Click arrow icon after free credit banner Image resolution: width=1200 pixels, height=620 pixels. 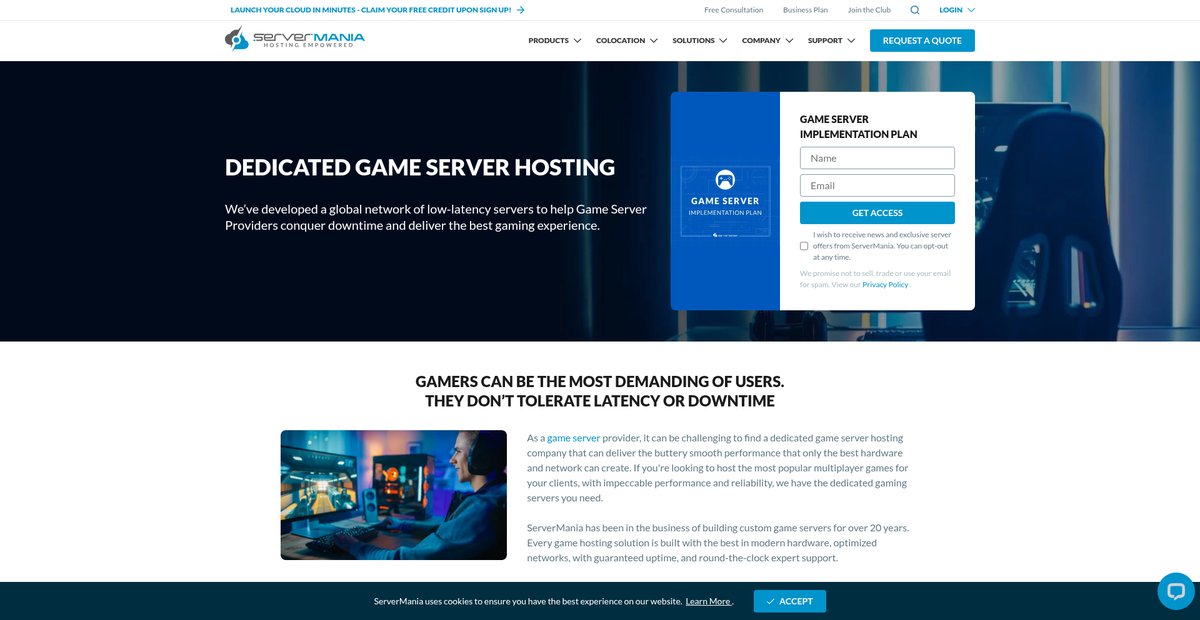coord(521,10)
